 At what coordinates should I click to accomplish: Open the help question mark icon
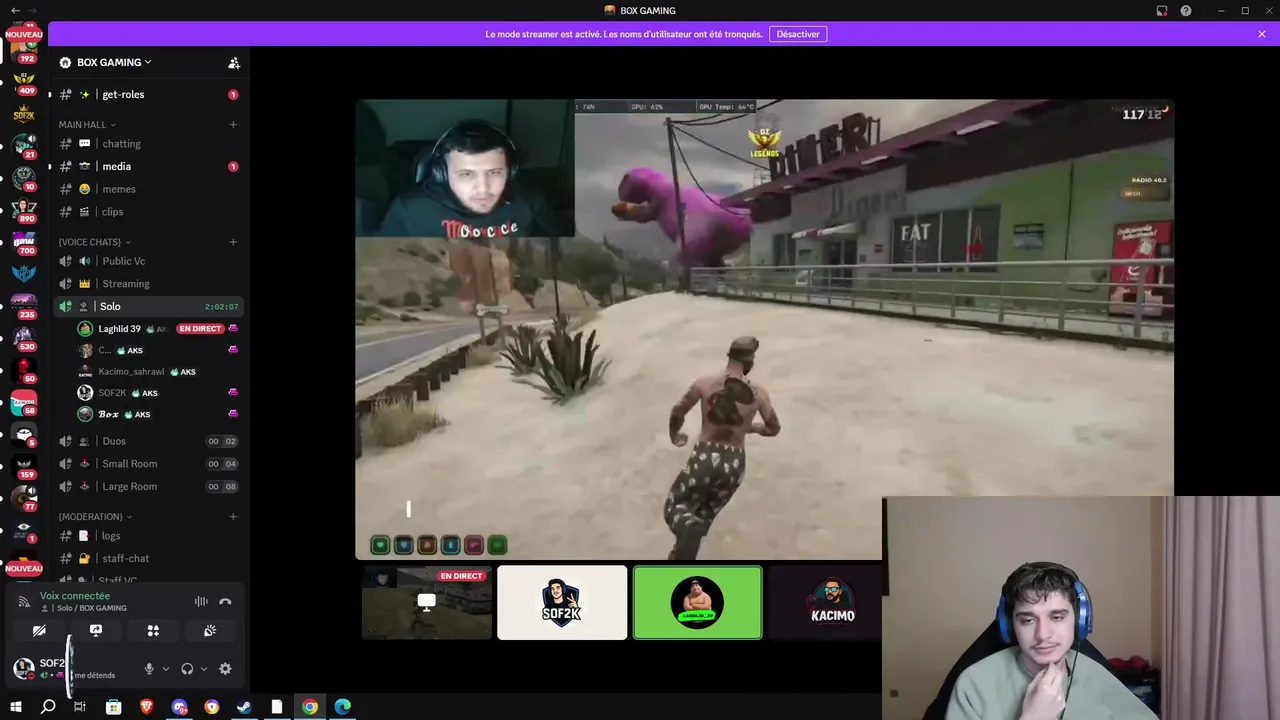(1186, 11)
